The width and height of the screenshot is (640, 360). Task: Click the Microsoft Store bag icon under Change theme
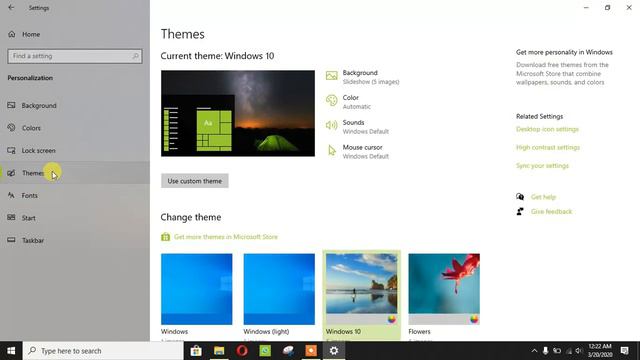point(165,237)
